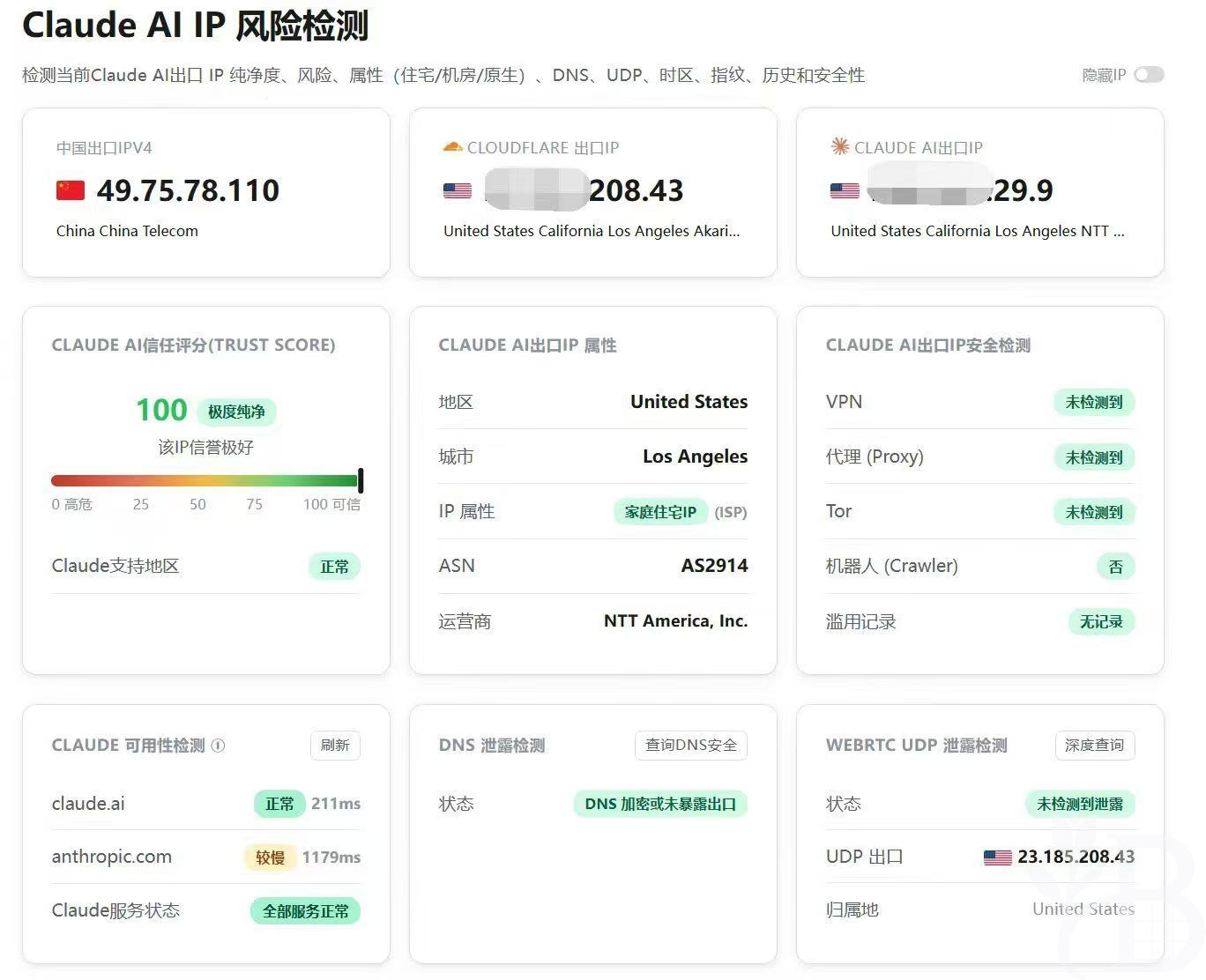Click the US flag next to UDP 出口
Viewport: 1206px width, 980px height.
(x=997, y=857)
